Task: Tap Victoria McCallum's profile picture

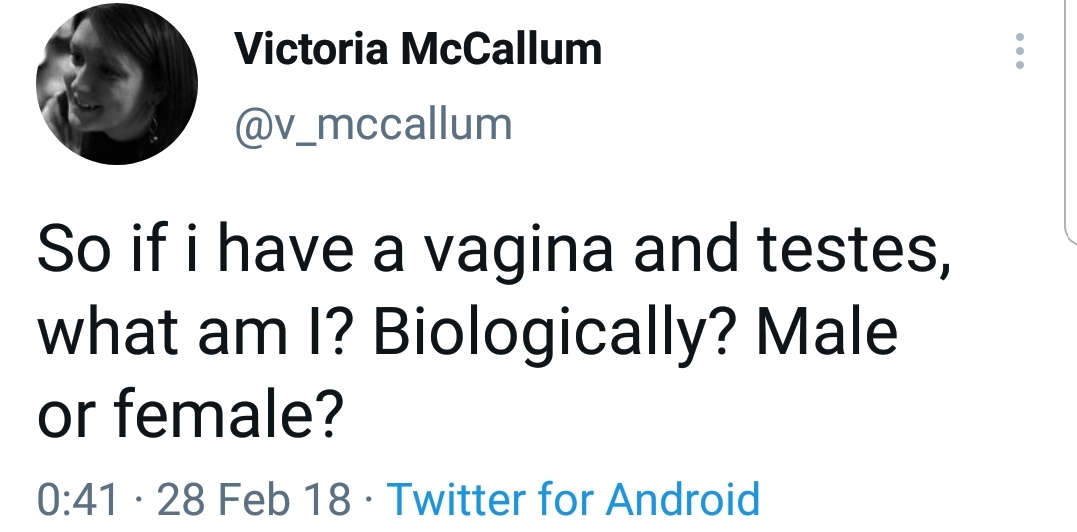Action: tap(117, 85)
